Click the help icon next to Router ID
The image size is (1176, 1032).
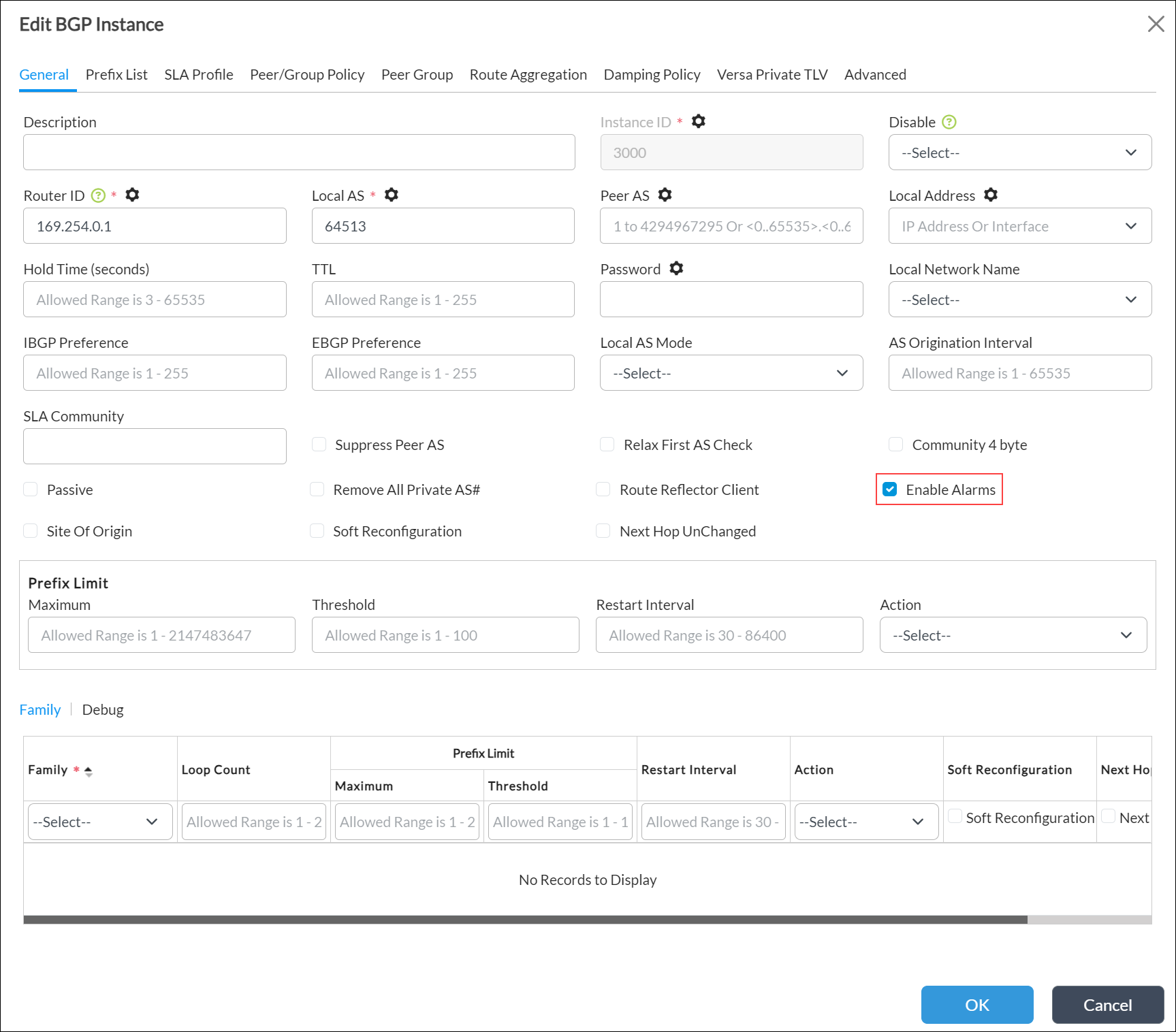pos(98,195)
